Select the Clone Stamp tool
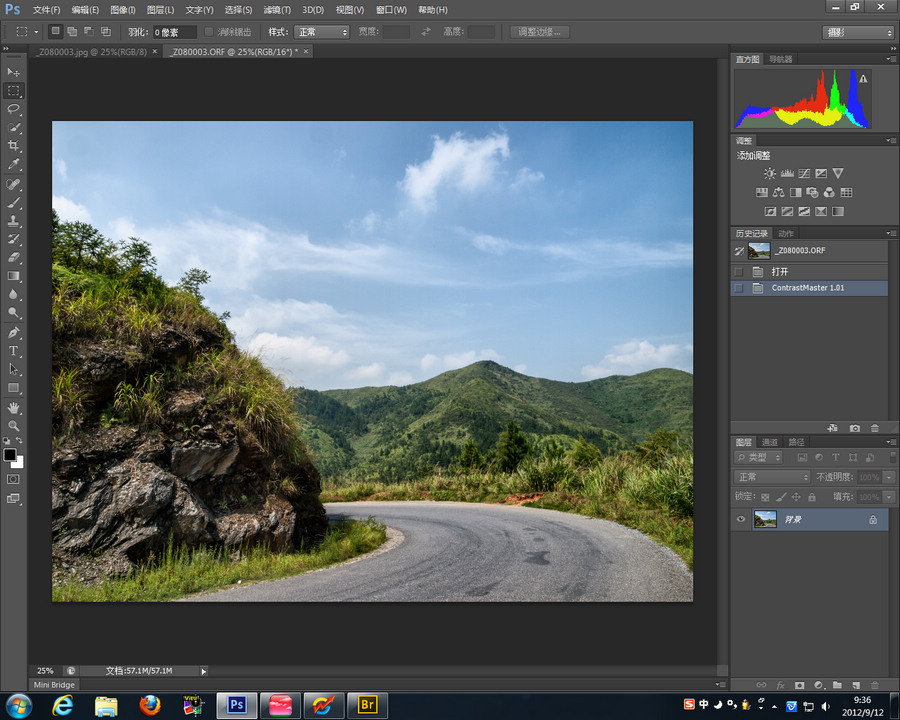 (14, 221)
